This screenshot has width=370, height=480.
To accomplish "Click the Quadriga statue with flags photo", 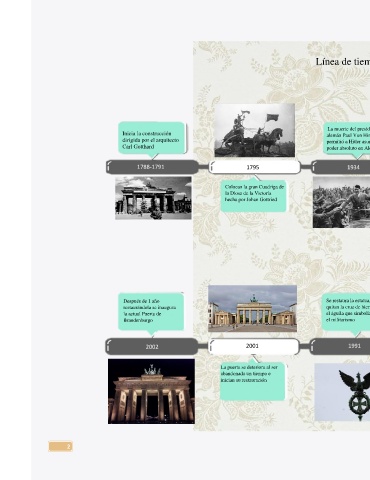I will (255, 130).
